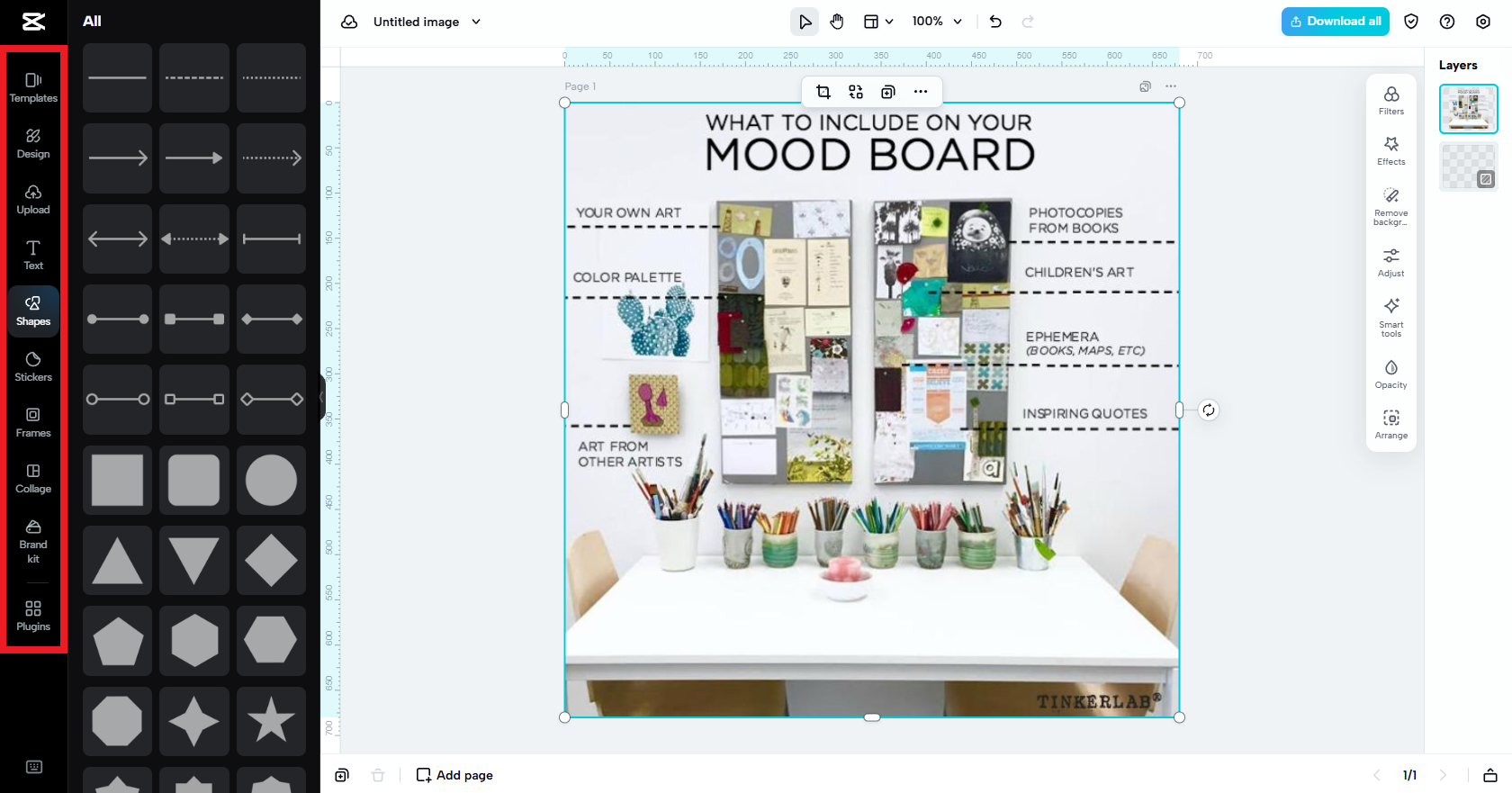Open Smart tools
Screen dimensions: 1512x793
tap(1391, 318)
